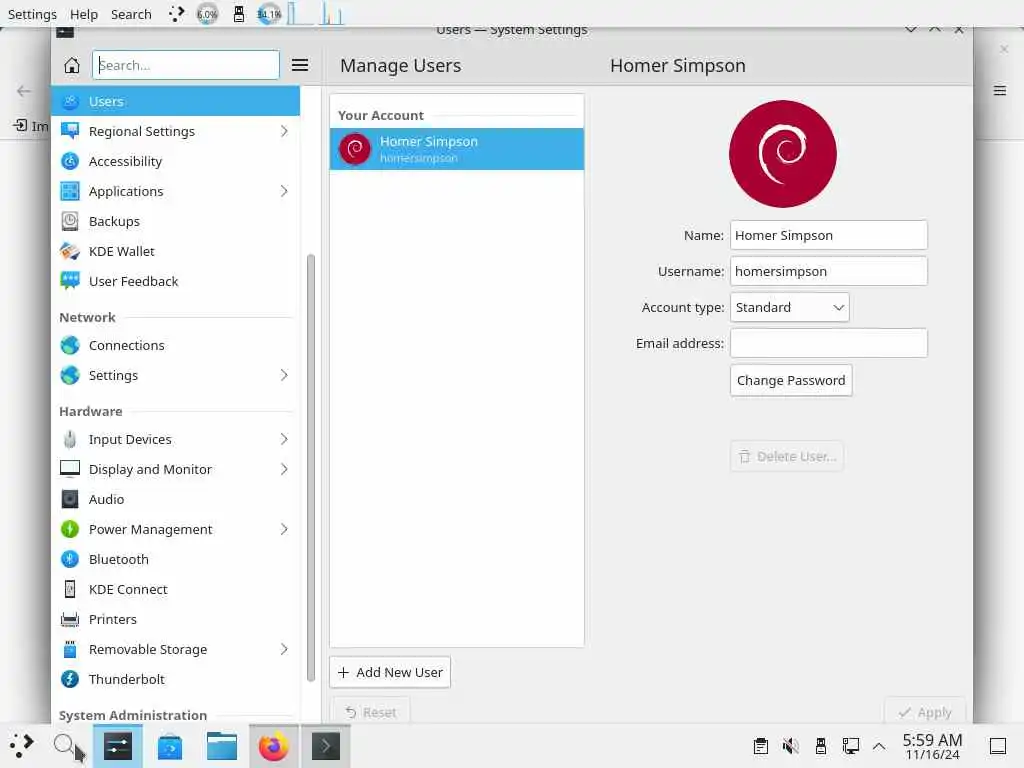
Task: Open Firefox from the taskbar
Action: click(x=274, y=746)
